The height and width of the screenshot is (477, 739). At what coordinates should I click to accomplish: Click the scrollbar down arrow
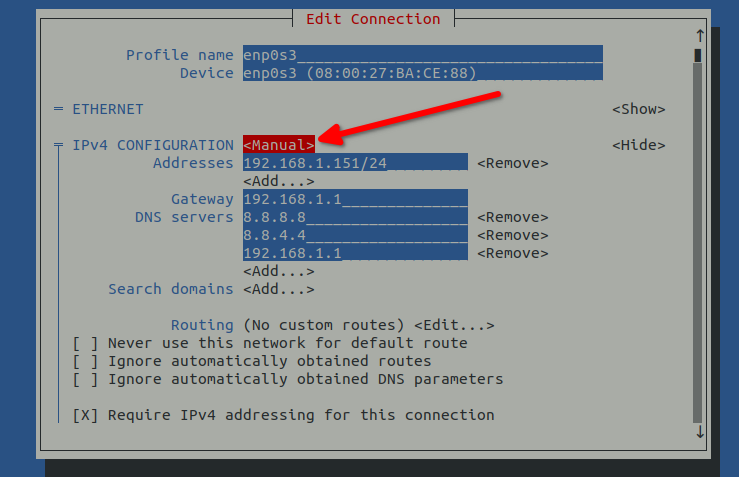(700, 432)
